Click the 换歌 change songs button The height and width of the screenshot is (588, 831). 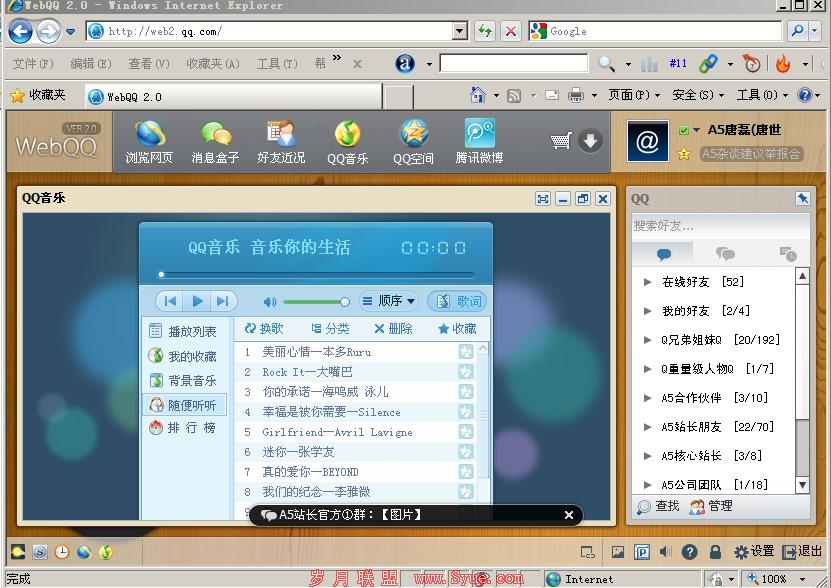point(264,329)
